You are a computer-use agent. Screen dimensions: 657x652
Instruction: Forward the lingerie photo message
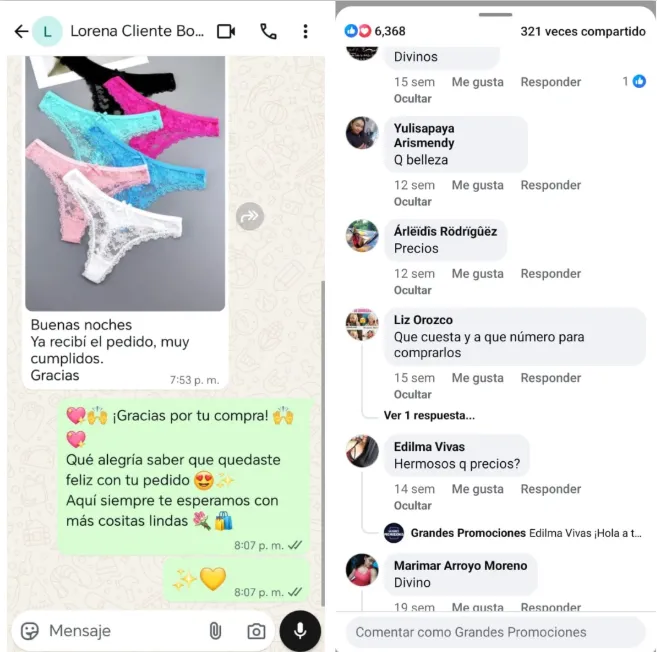click(250, 216)
